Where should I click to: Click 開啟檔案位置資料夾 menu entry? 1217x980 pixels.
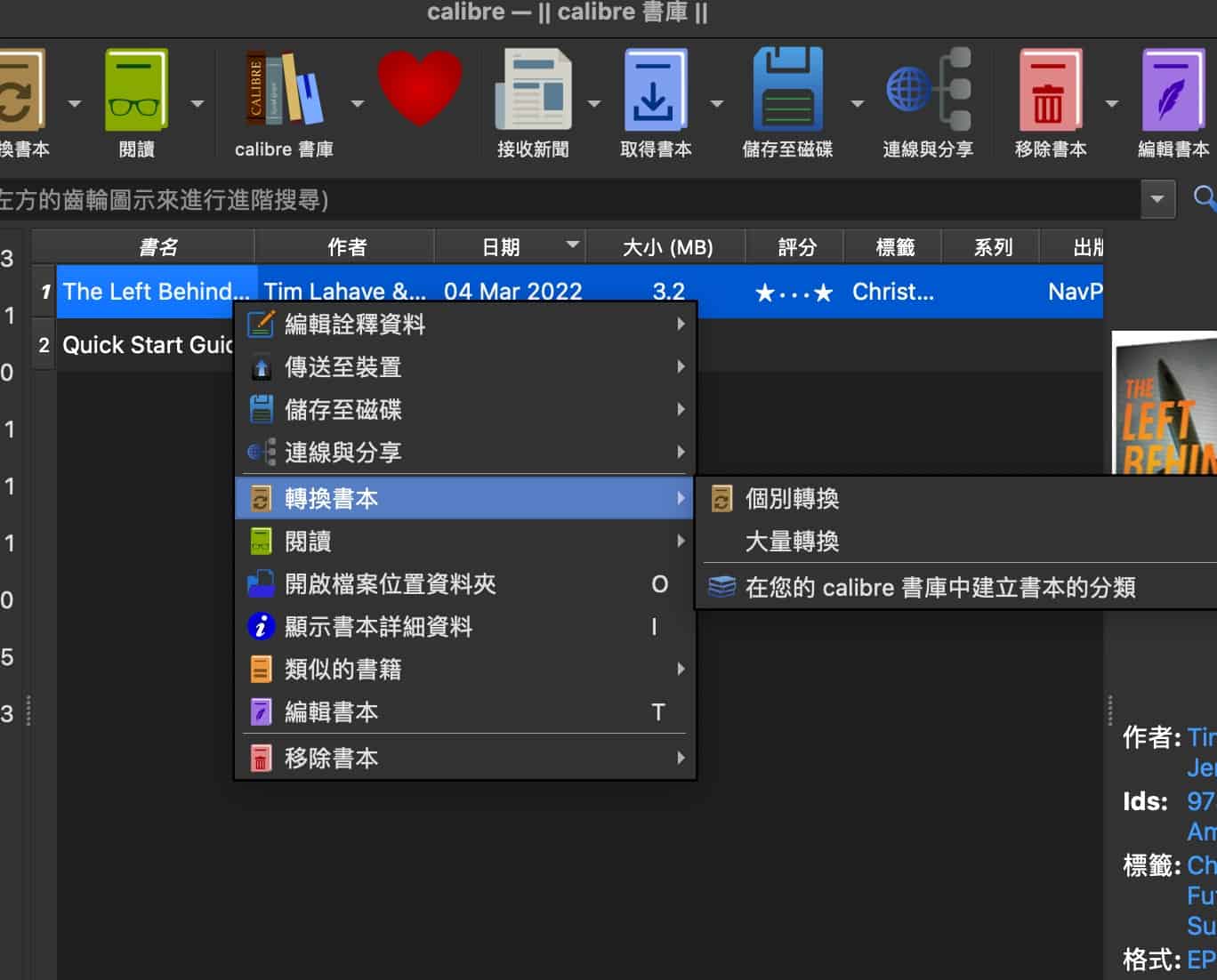[x=390, y=584]
